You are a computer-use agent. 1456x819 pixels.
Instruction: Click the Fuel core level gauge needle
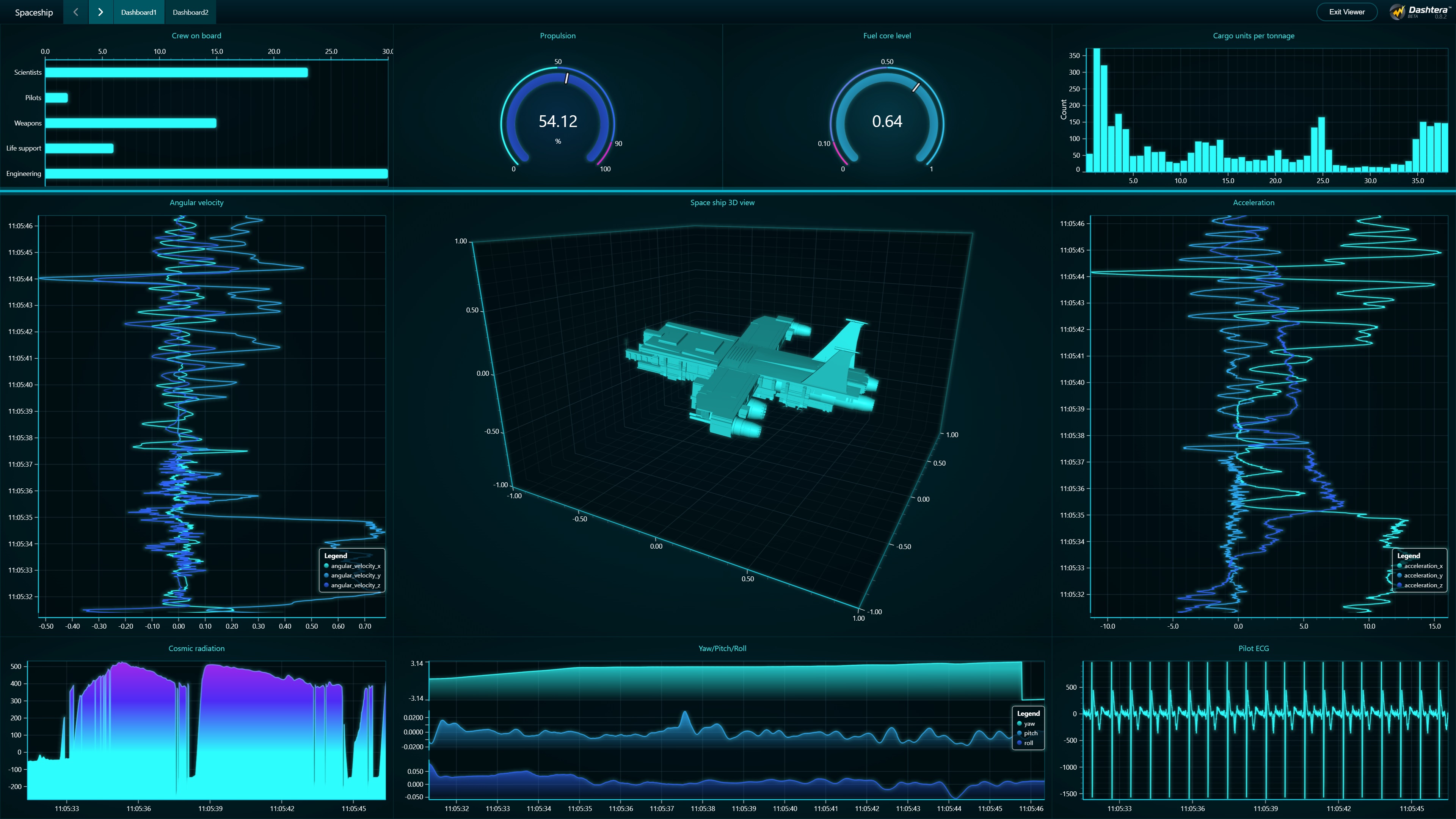(916, 87)
